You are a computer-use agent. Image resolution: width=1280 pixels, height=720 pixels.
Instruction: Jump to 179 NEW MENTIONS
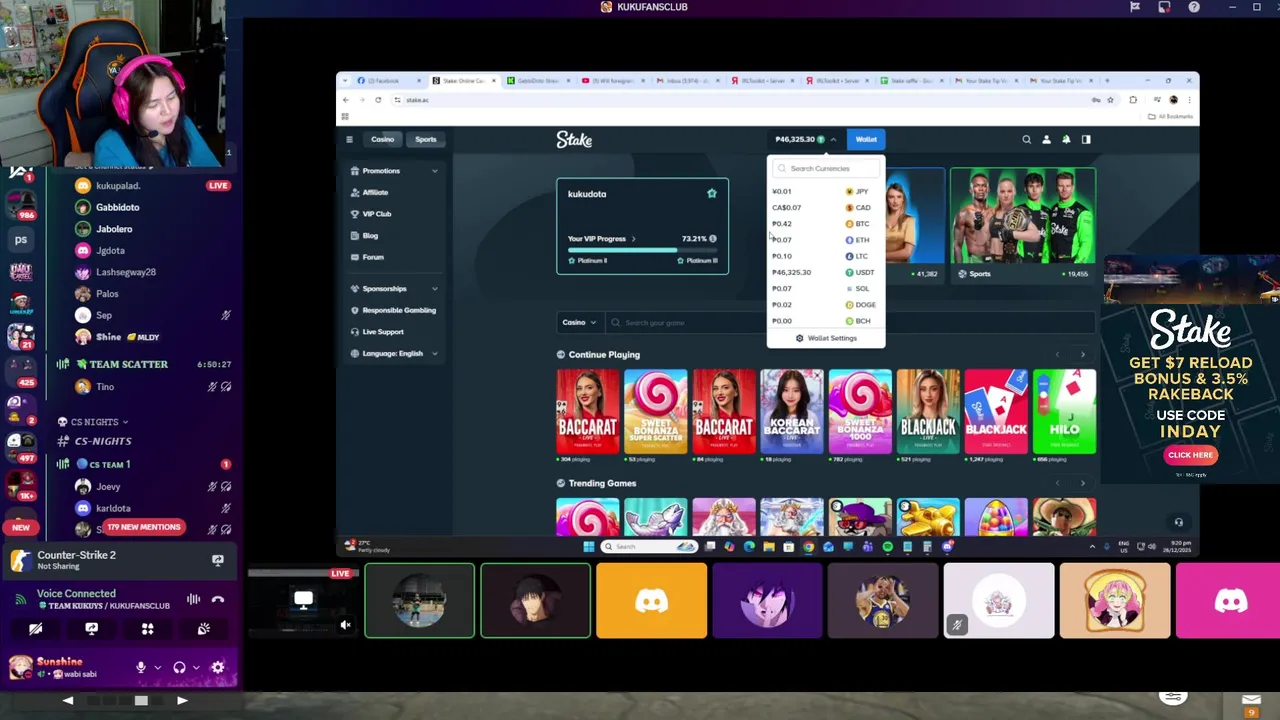pos(143,527)
